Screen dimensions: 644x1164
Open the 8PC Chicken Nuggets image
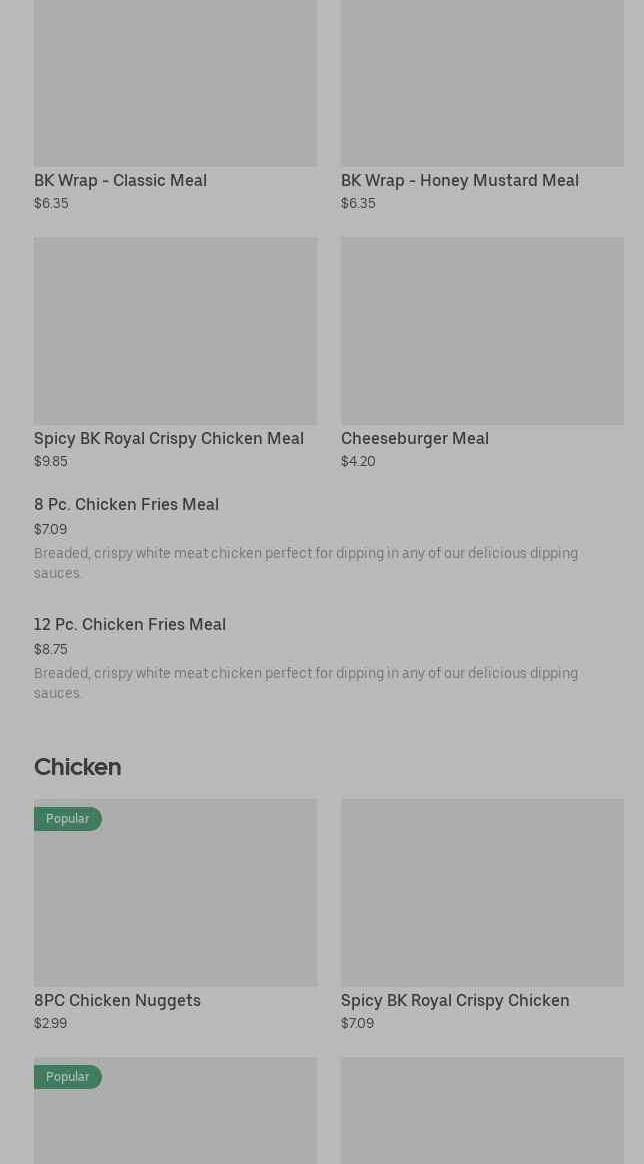[175, 892]
